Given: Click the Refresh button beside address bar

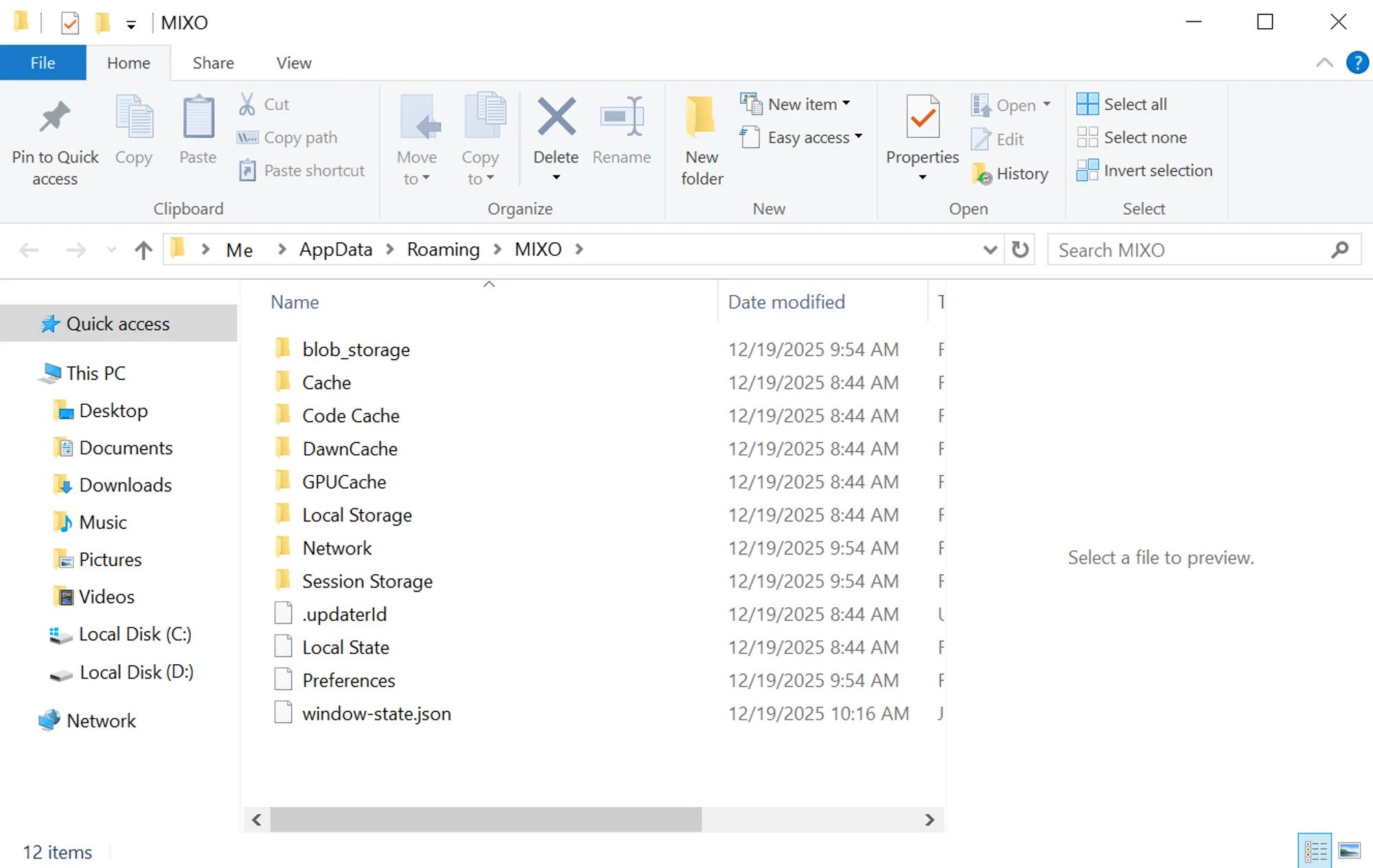Looking at the screenshot, I should (1020, 250).
